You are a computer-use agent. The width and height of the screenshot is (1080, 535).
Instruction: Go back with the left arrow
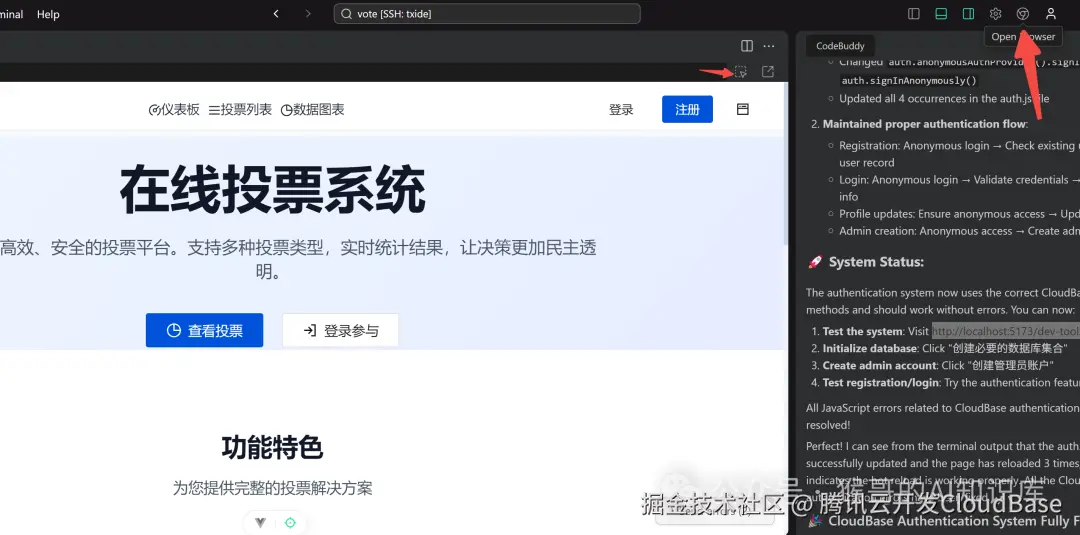click(x=276, y=14)
